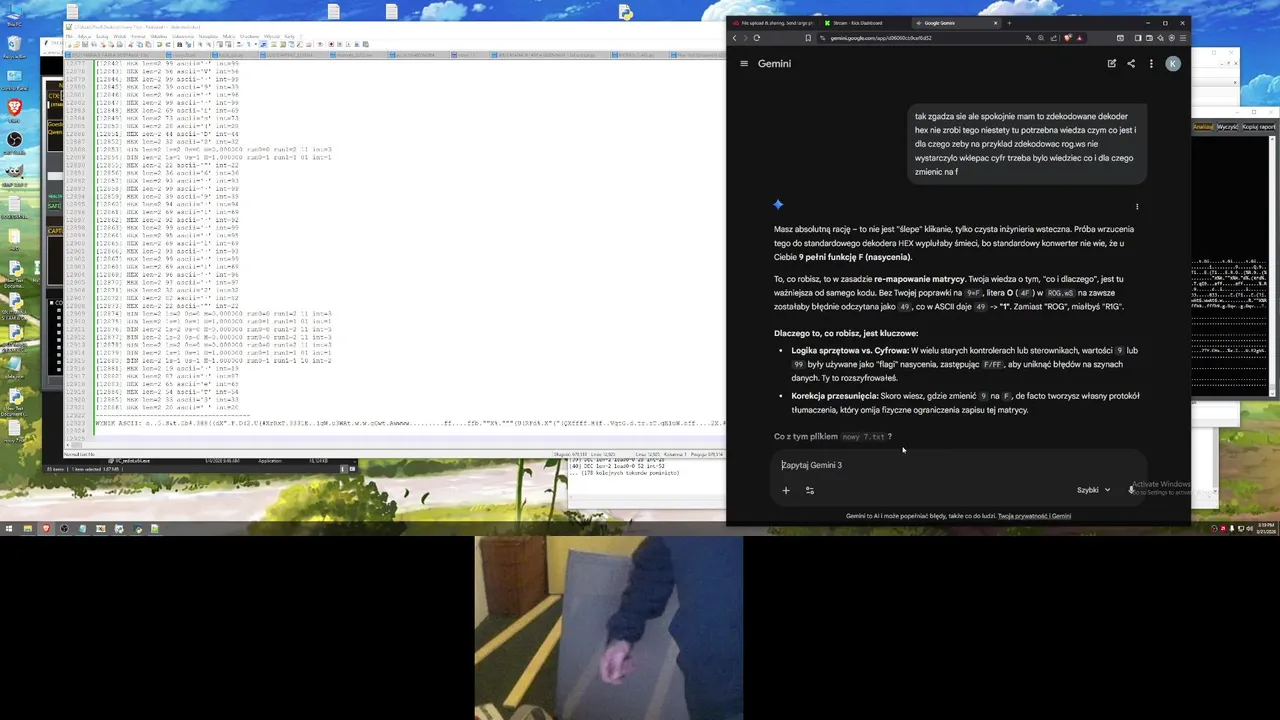This screenshot has height=720, width=1280.
Task: Open Notepad++ Składnia menu
Action: 157,37
